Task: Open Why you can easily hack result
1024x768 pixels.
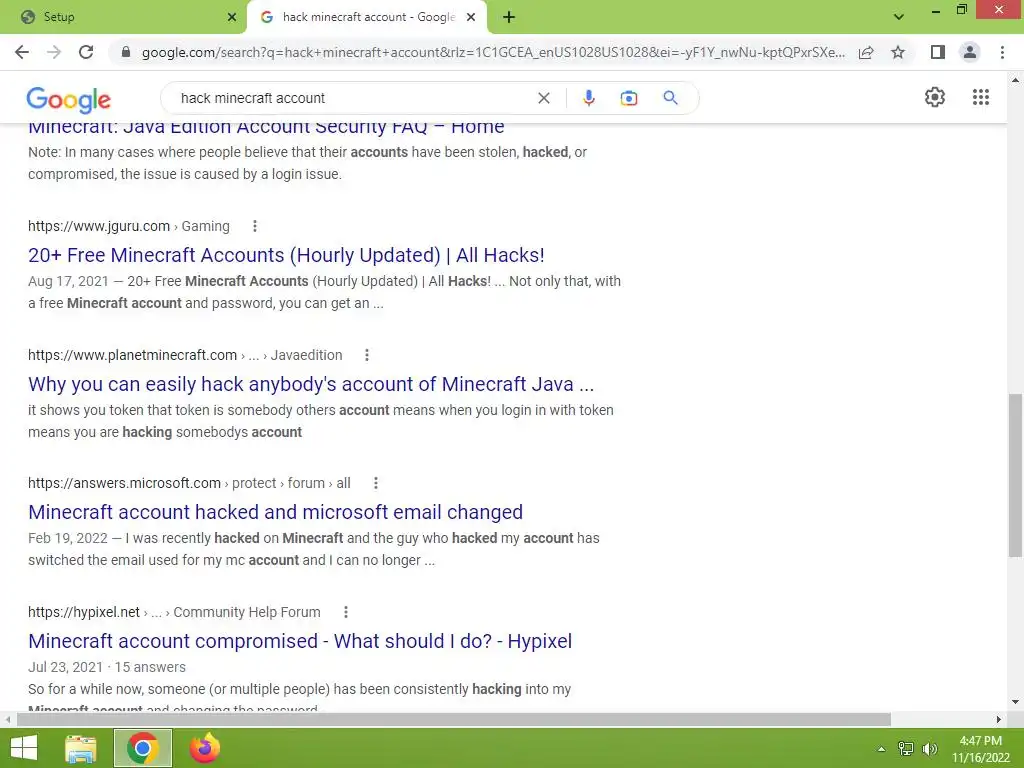Action: [311, 384]
